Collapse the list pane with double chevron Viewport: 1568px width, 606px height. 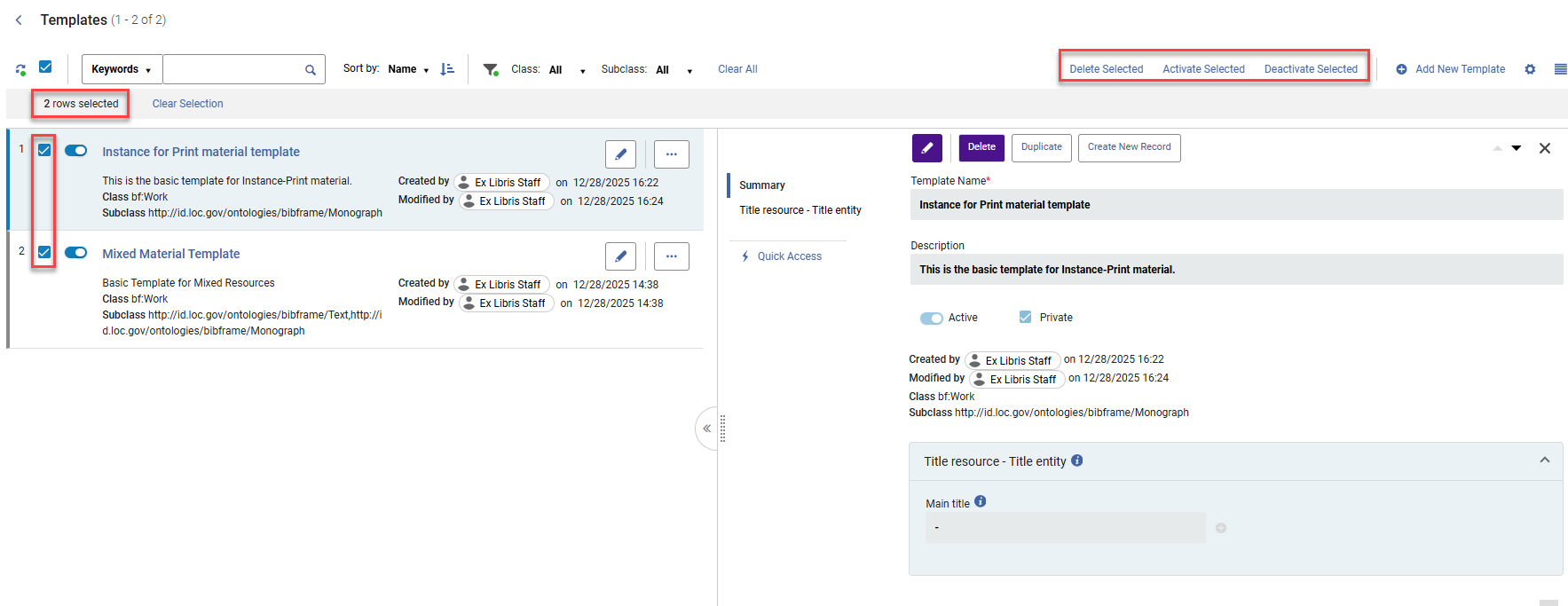(x=707, y=429)
